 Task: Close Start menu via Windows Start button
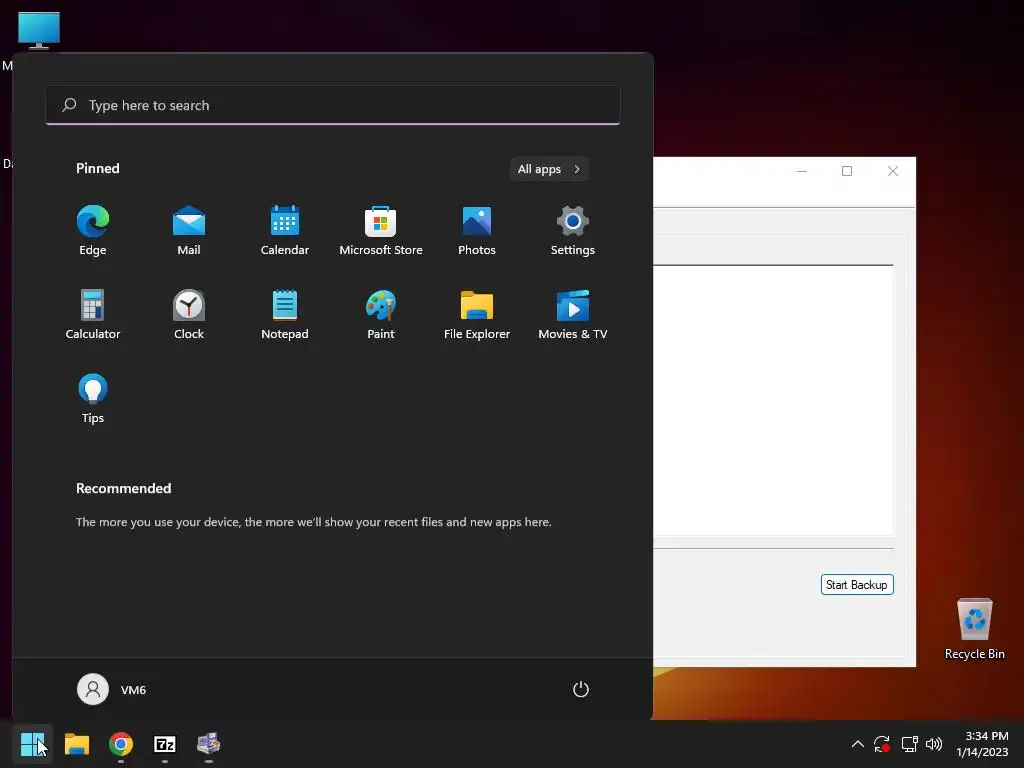[x=32, y=744]
